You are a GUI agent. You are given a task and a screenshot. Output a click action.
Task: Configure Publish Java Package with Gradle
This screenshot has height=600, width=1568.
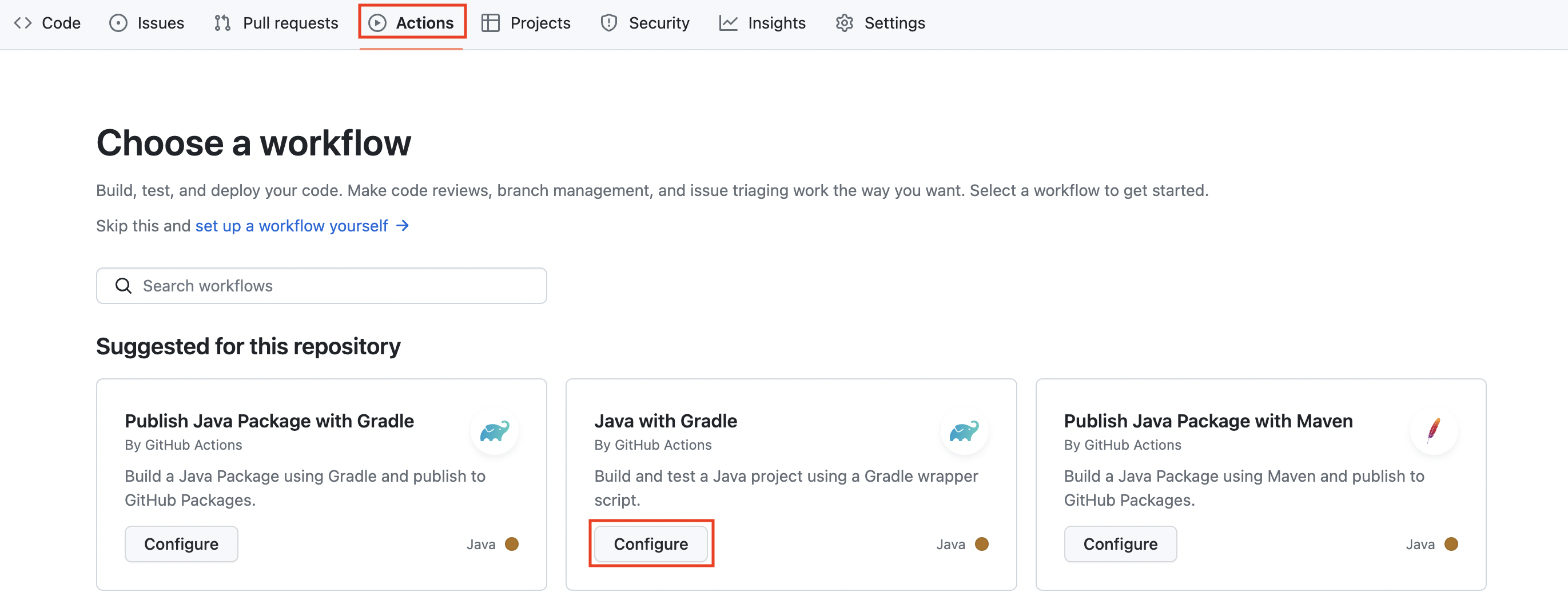coord(181,543)
